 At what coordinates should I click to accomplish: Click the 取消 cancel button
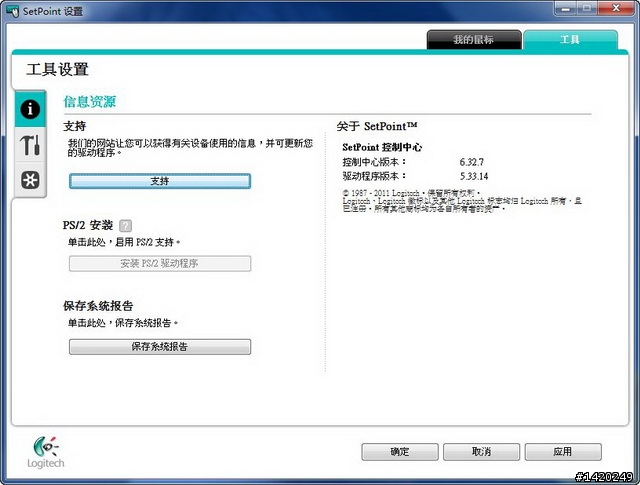tap(482, 452)
